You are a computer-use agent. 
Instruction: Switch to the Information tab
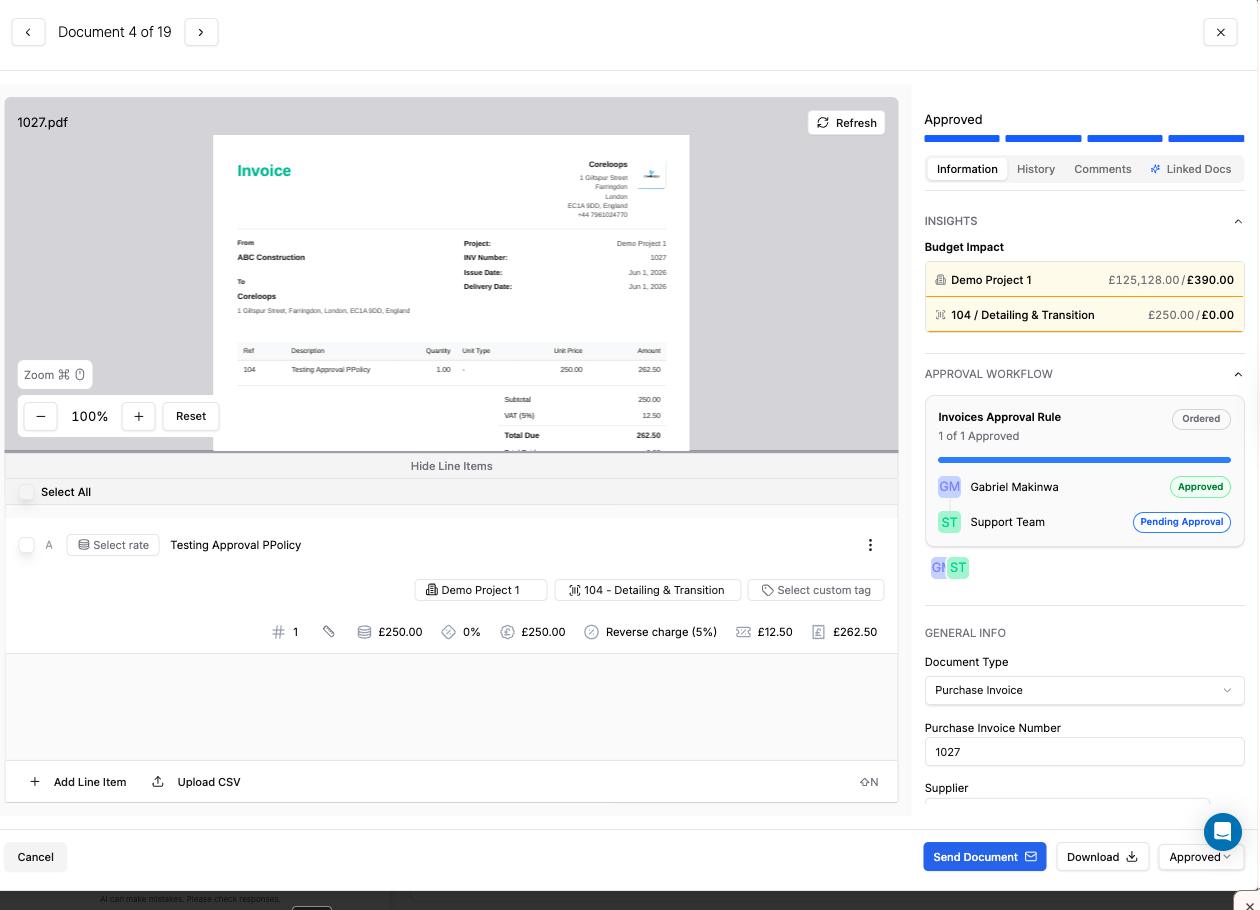[967, 169]
